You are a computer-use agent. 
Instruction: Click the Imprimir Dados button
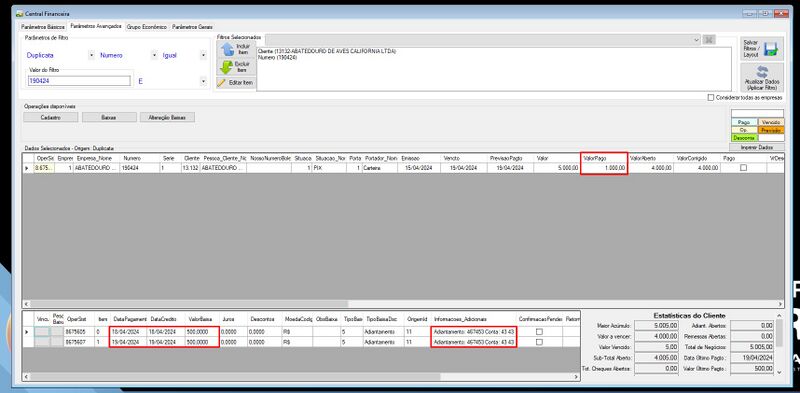(x=757, y=147)
